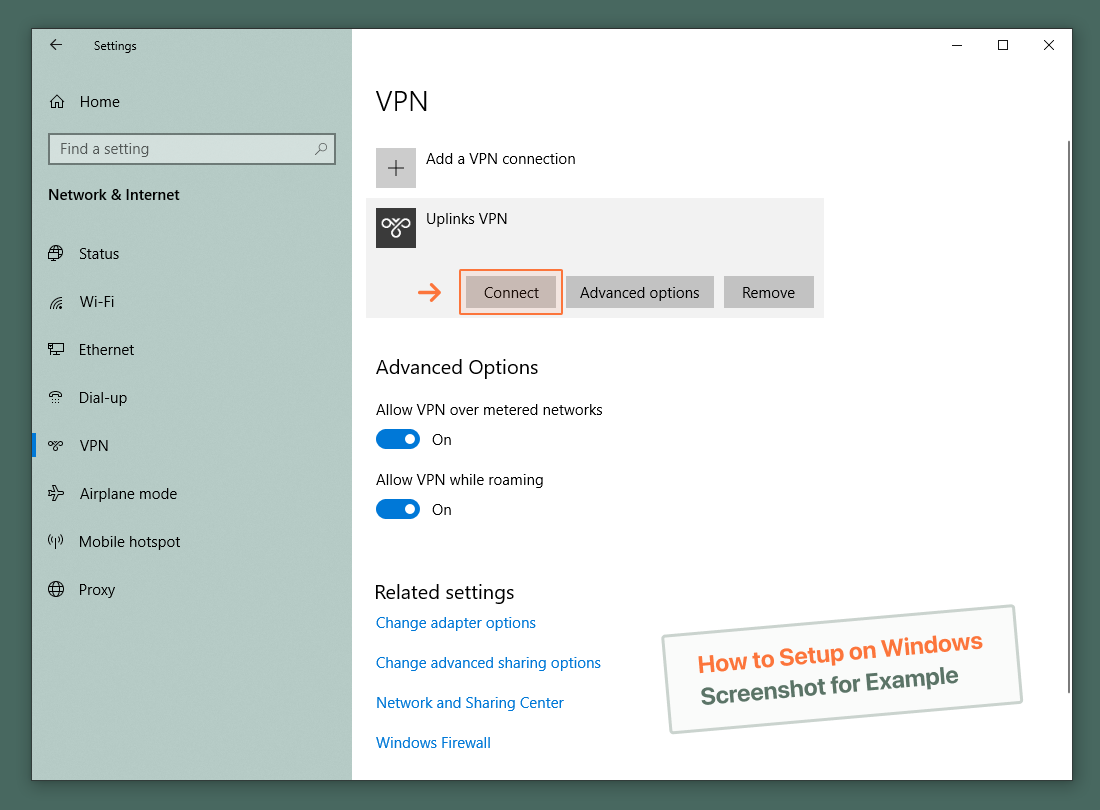The height and width of the screenshot is (810, 1100).
Task: Click the Mobile hotspot icon
Action: pos(55,541)
